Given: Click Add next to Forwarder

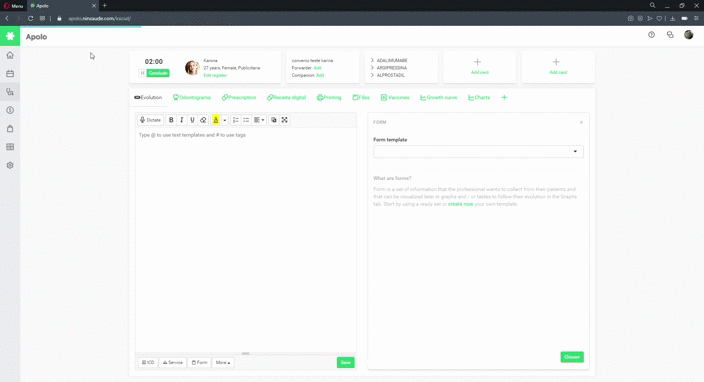Looking at the screenshot, I should (317, 68).
